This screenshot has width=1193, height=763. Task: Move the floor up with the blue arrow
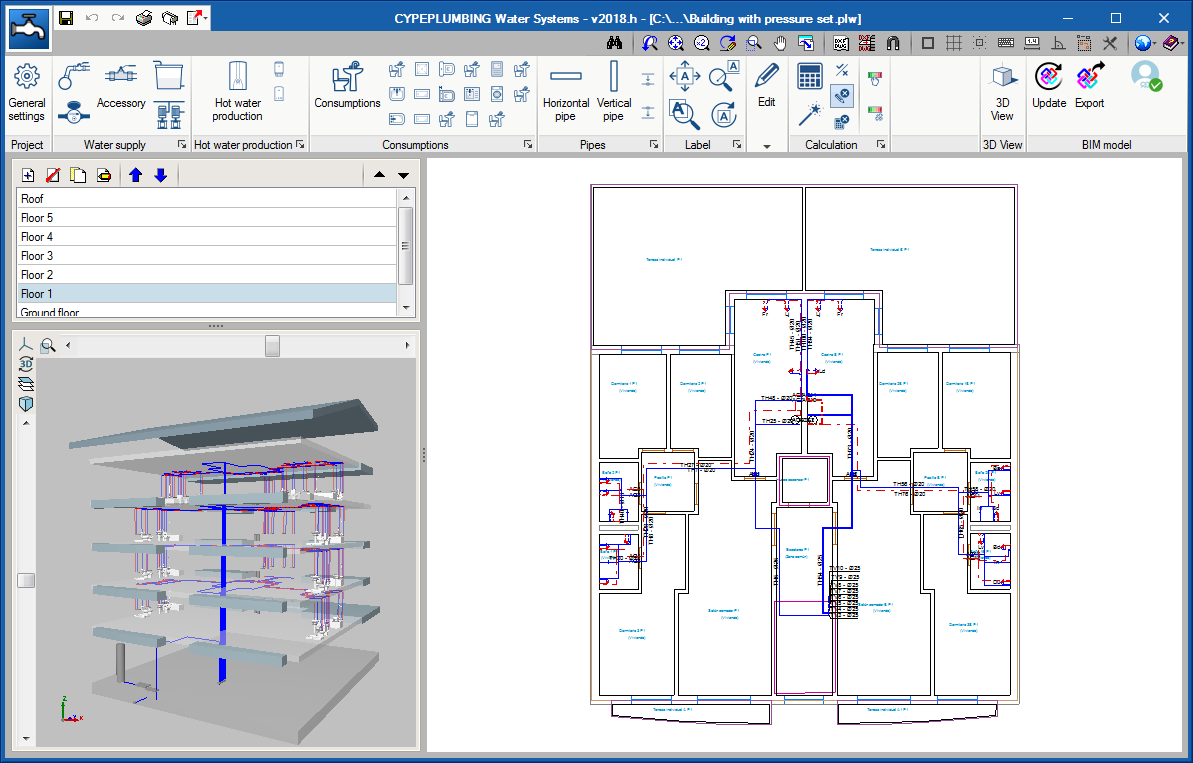coord(135,175)
